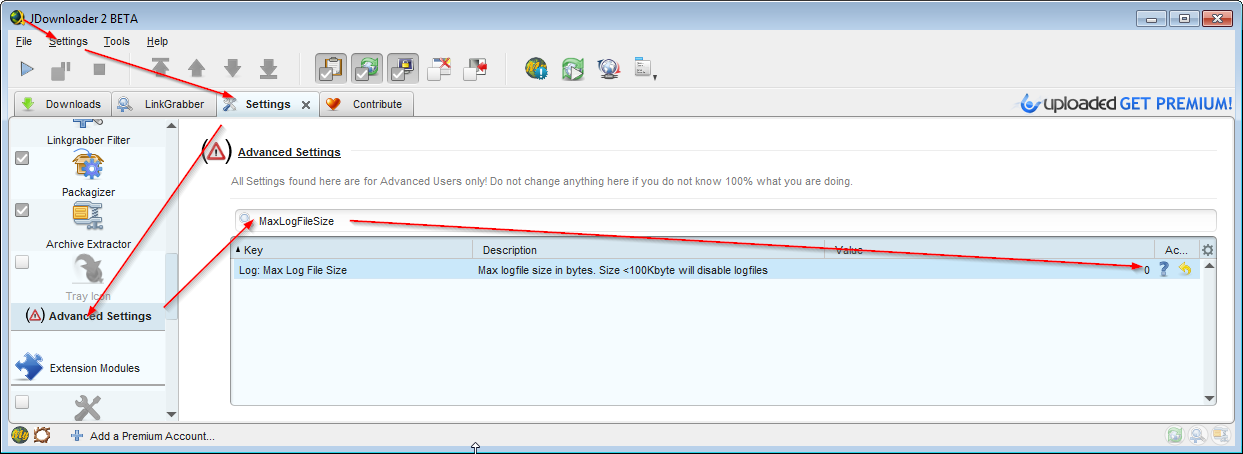Edit the value 0 of Max Log File Size
The width and height of the screenshot is (1243, 454).
[1146, 270]
